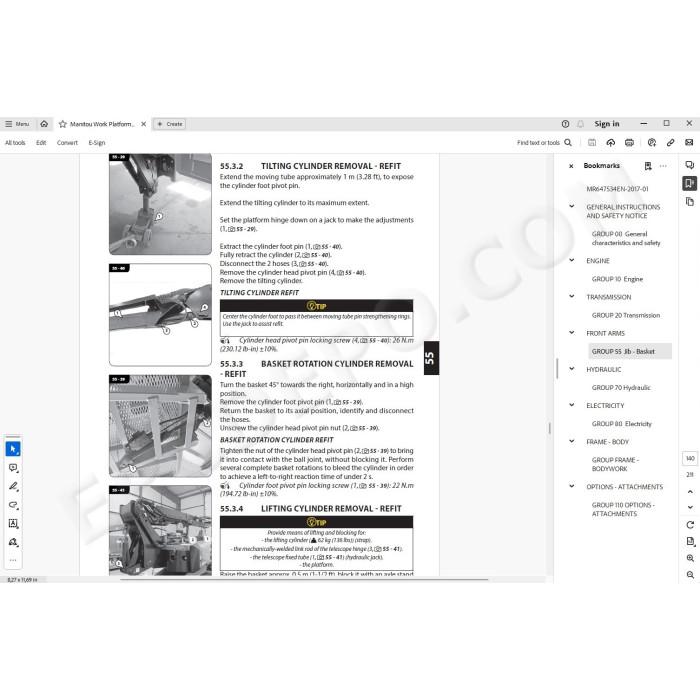The image size is (700, 700).
Task: Select GROUP 80 Electricity bookmark
Action: 621,424
